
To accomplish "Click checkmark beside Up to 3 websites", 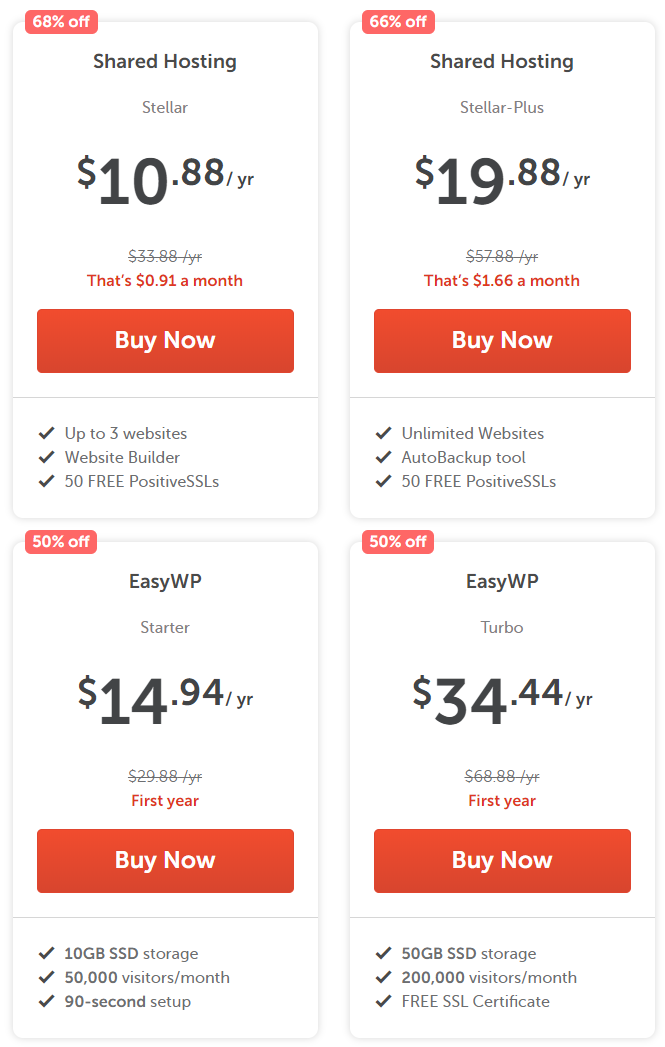I will coord(46,433).
